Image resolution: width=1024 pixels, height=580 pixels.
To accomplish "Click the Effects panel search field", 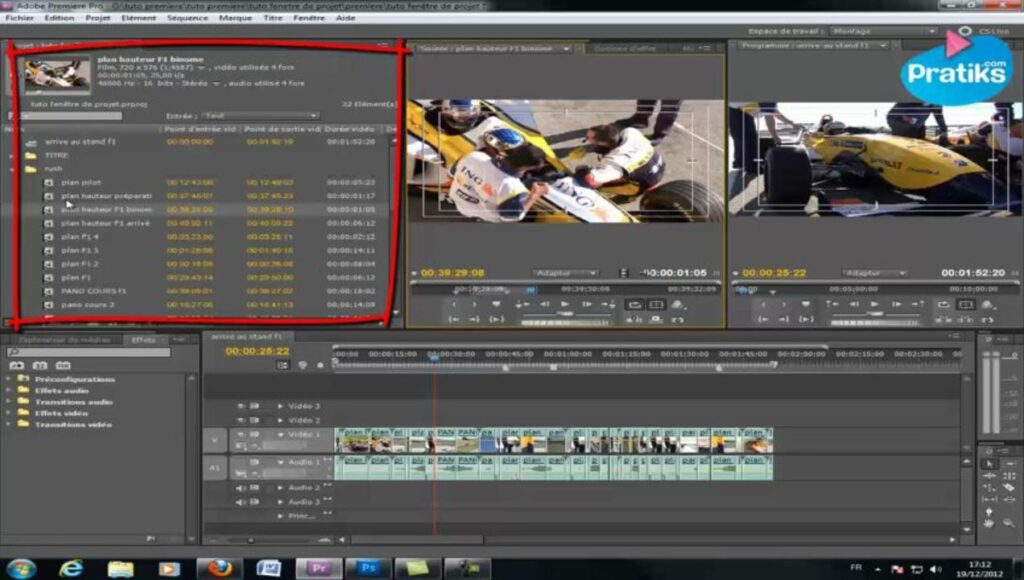I will point(89,353).
